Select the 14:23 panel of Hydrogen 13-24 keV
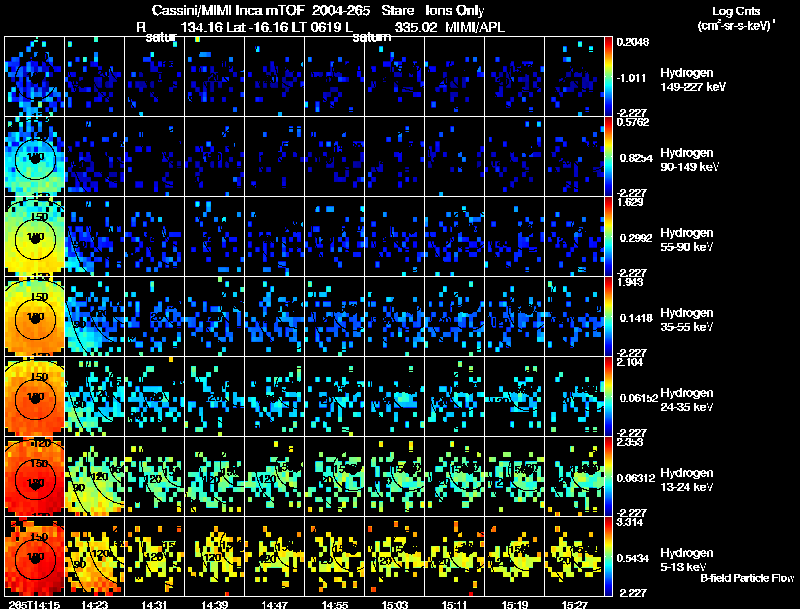The height and width of the screenshot is (609, 800). click(94, 477)
